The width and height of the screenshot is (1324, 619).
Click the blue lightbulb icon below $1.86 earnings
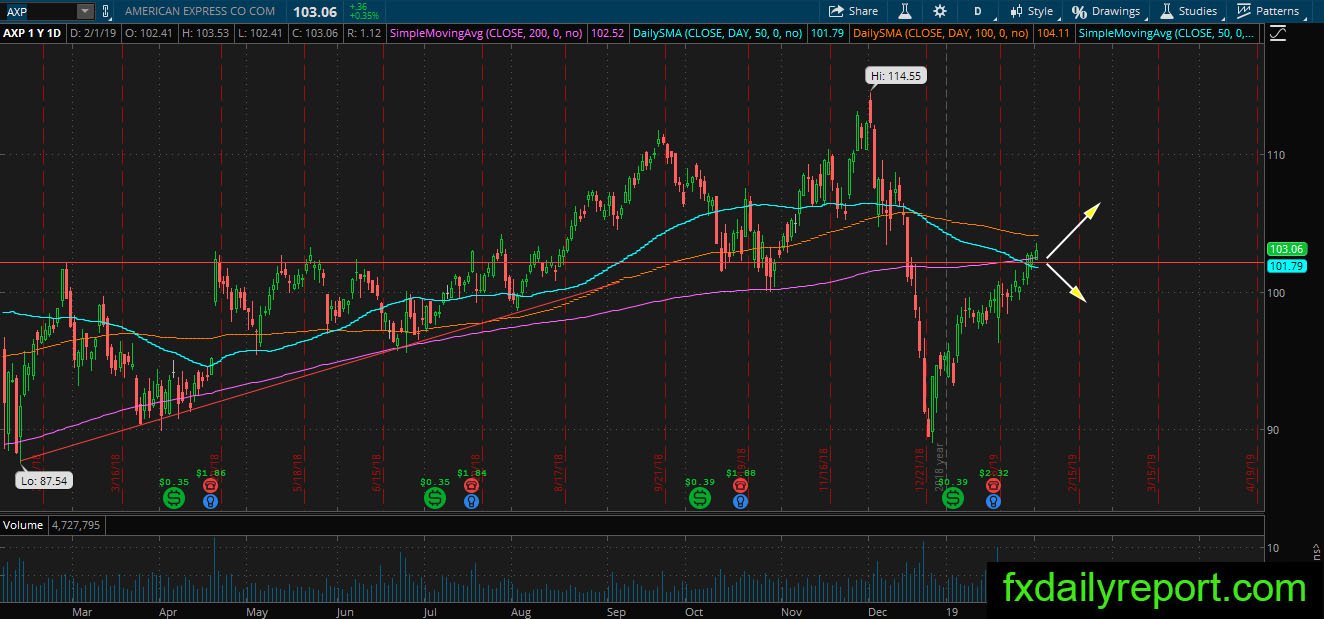click(x=210, y=501)
